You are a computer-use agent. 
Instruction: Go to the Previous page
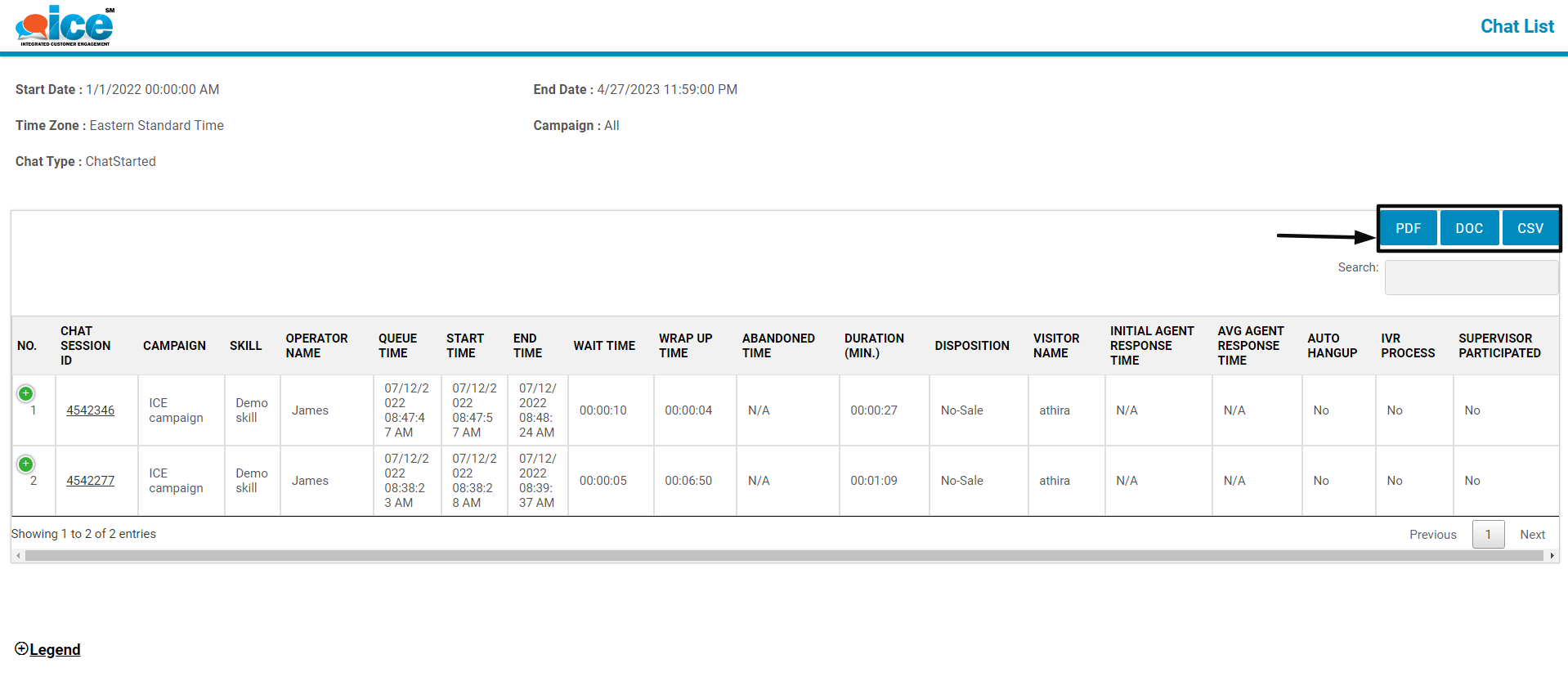point(1432,535)
